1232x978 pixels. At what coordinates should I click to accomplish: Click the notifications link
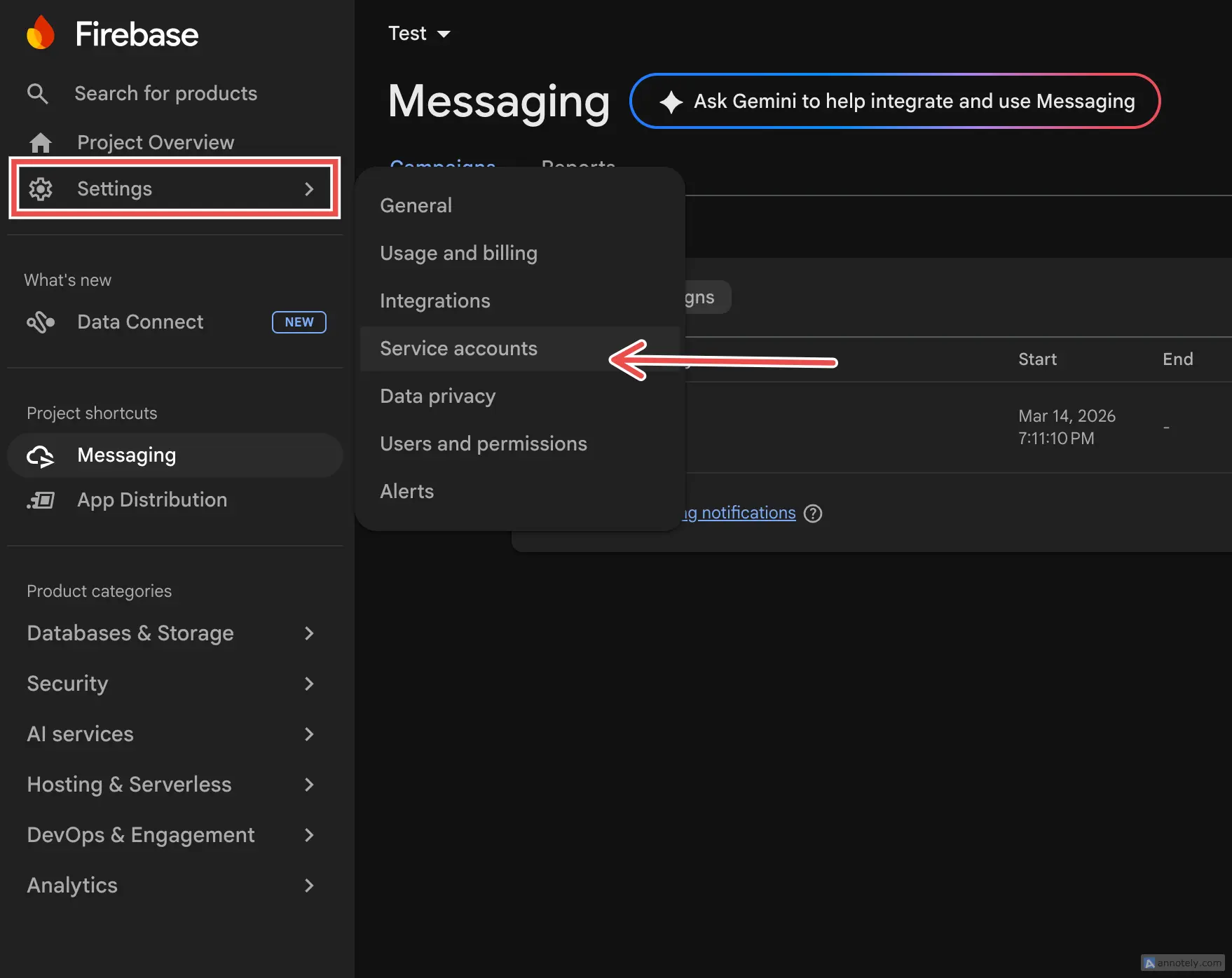[x=736, y=512]
